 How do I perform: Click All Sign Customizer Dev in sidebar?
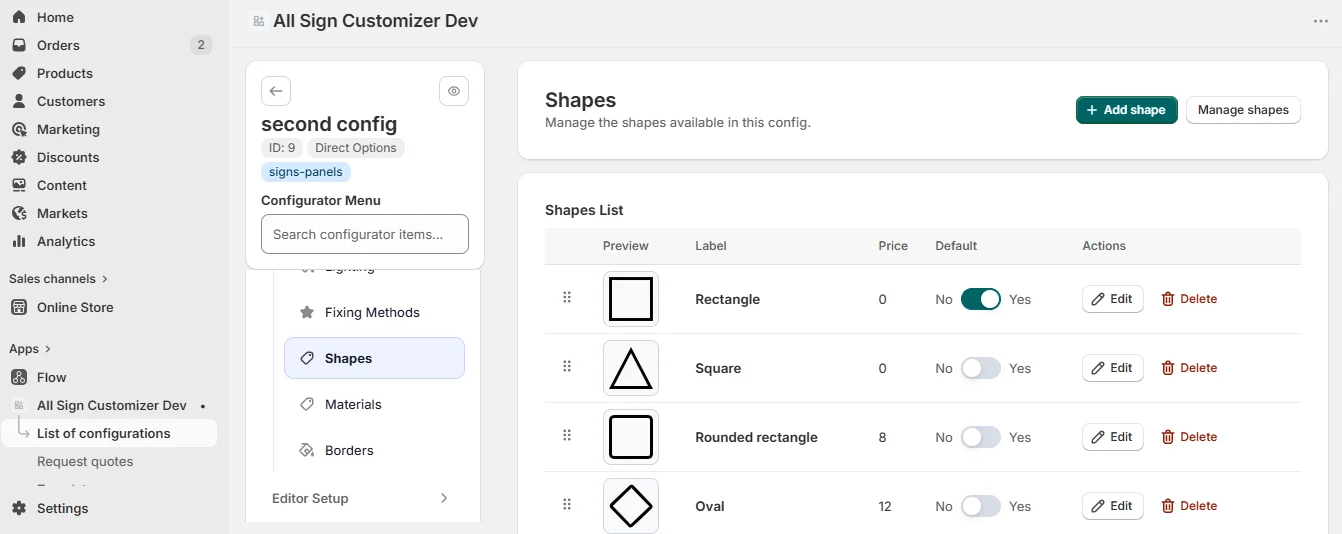pos(112,405)
